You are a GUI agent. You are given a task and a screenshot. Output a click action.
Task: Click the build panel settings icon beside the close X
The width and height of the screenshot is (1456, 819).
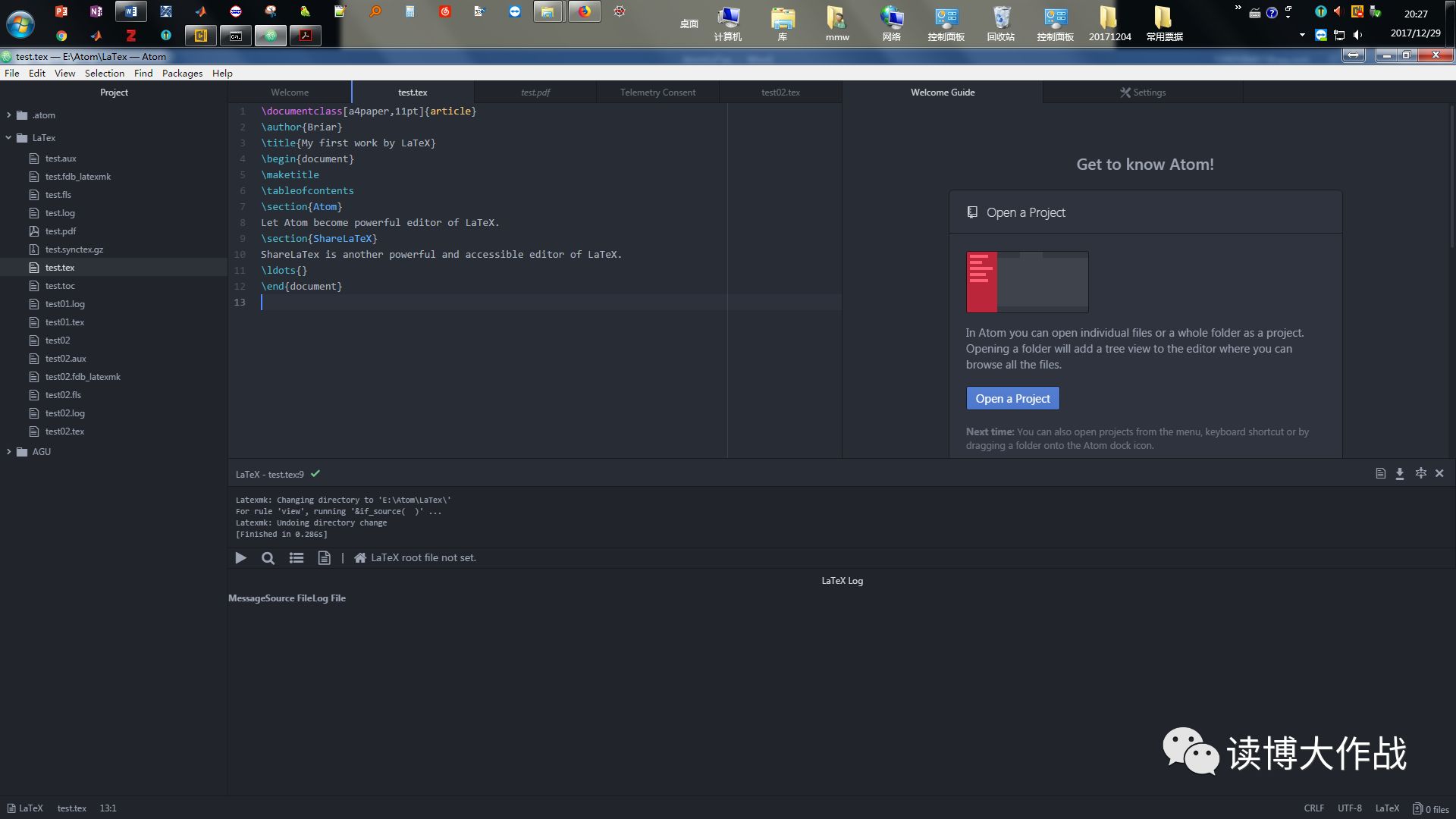click(1421, 473)
